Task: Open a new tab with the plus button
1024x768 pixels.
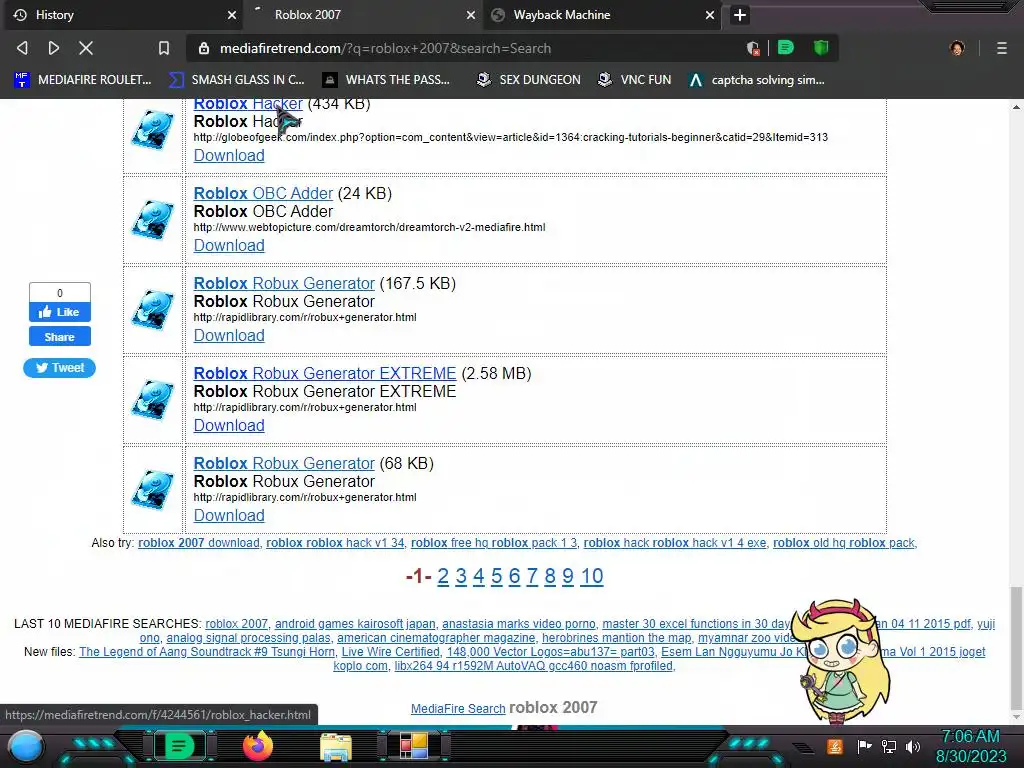Action: tap(740, 15)
